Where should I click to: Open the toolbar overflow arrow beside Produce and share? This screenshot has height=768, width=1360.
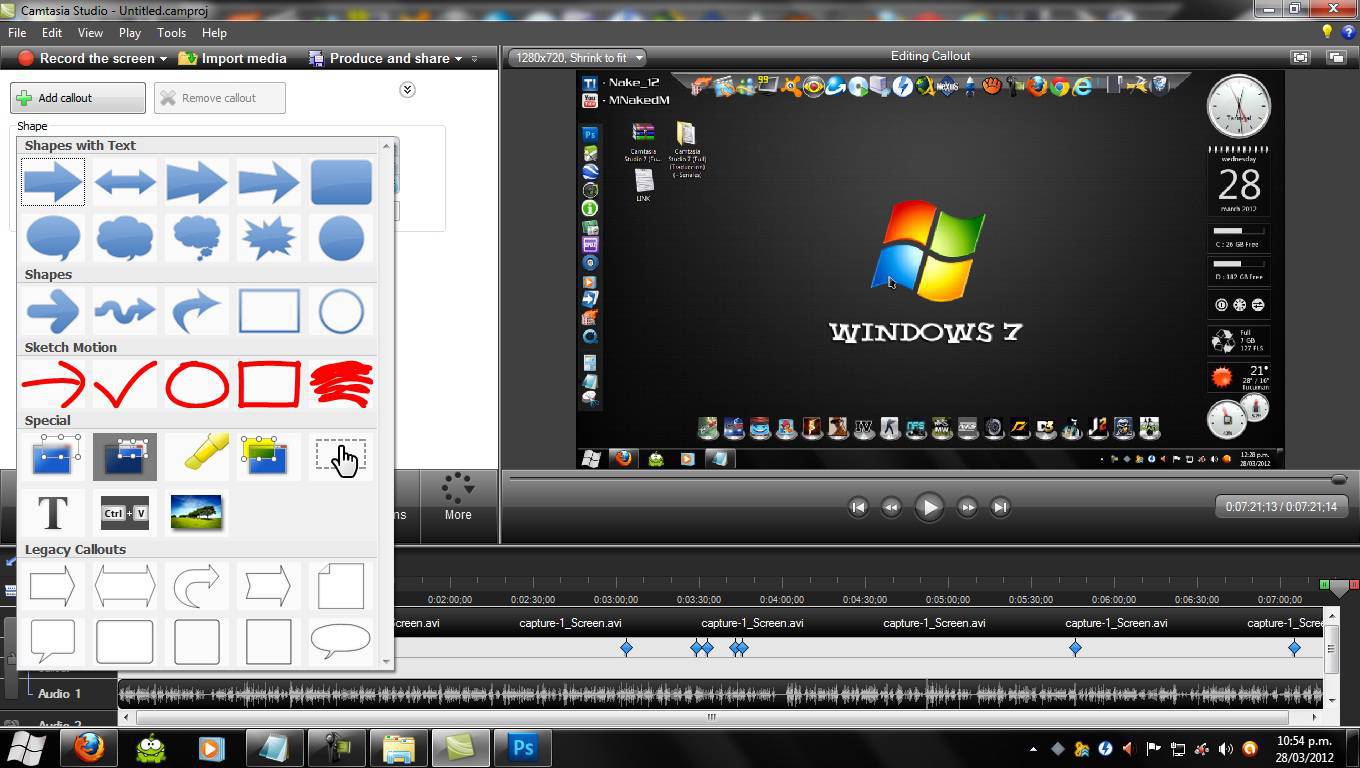click(474, 59)
